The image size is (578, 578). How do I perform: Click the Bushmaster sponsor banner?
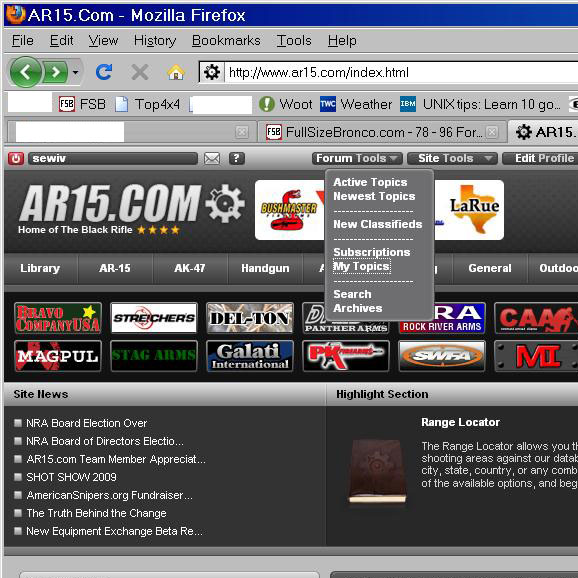point(290,210)
